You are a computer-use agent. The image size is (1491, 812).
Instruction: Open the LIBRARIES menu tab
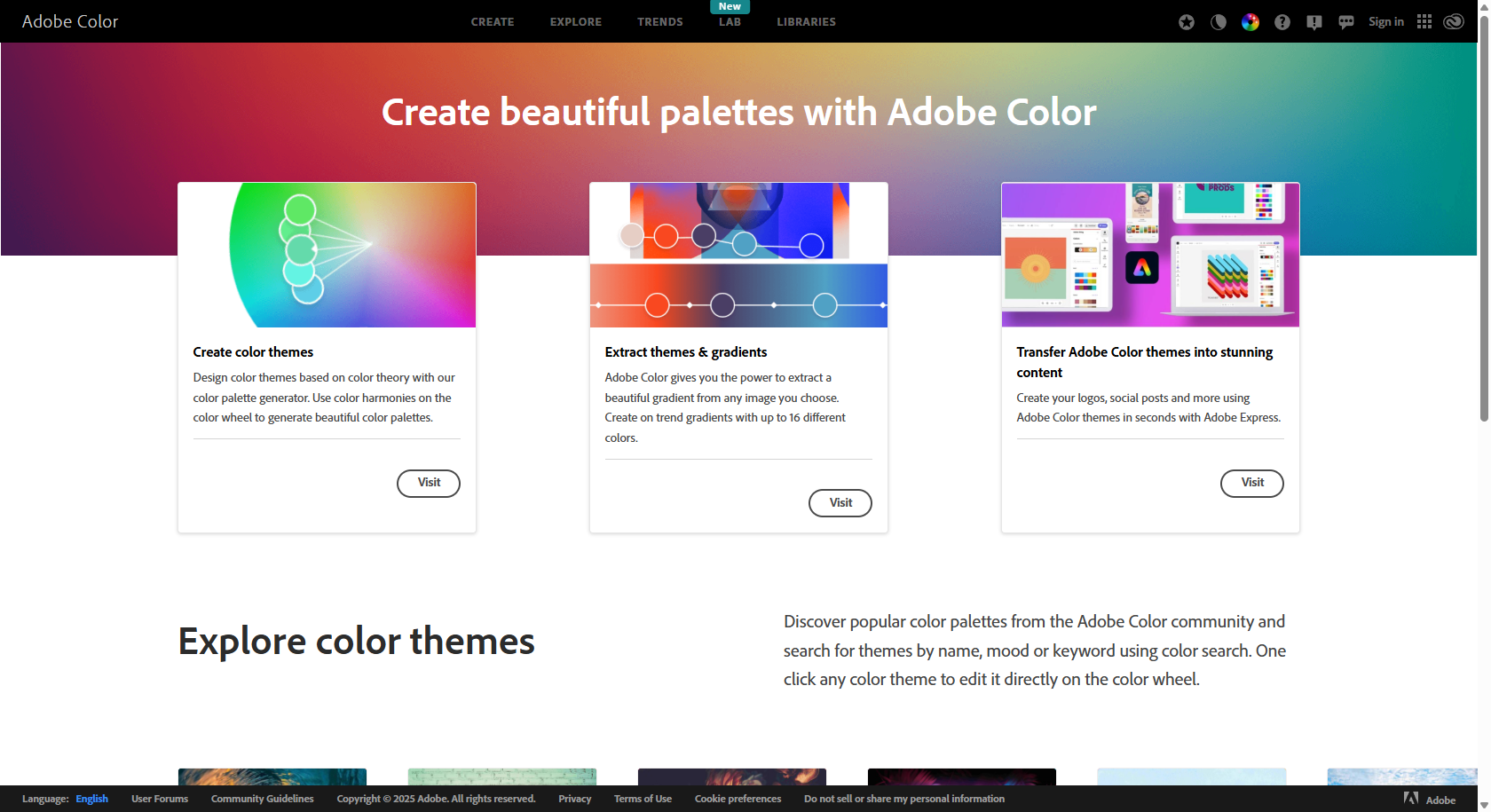[807, 22]
